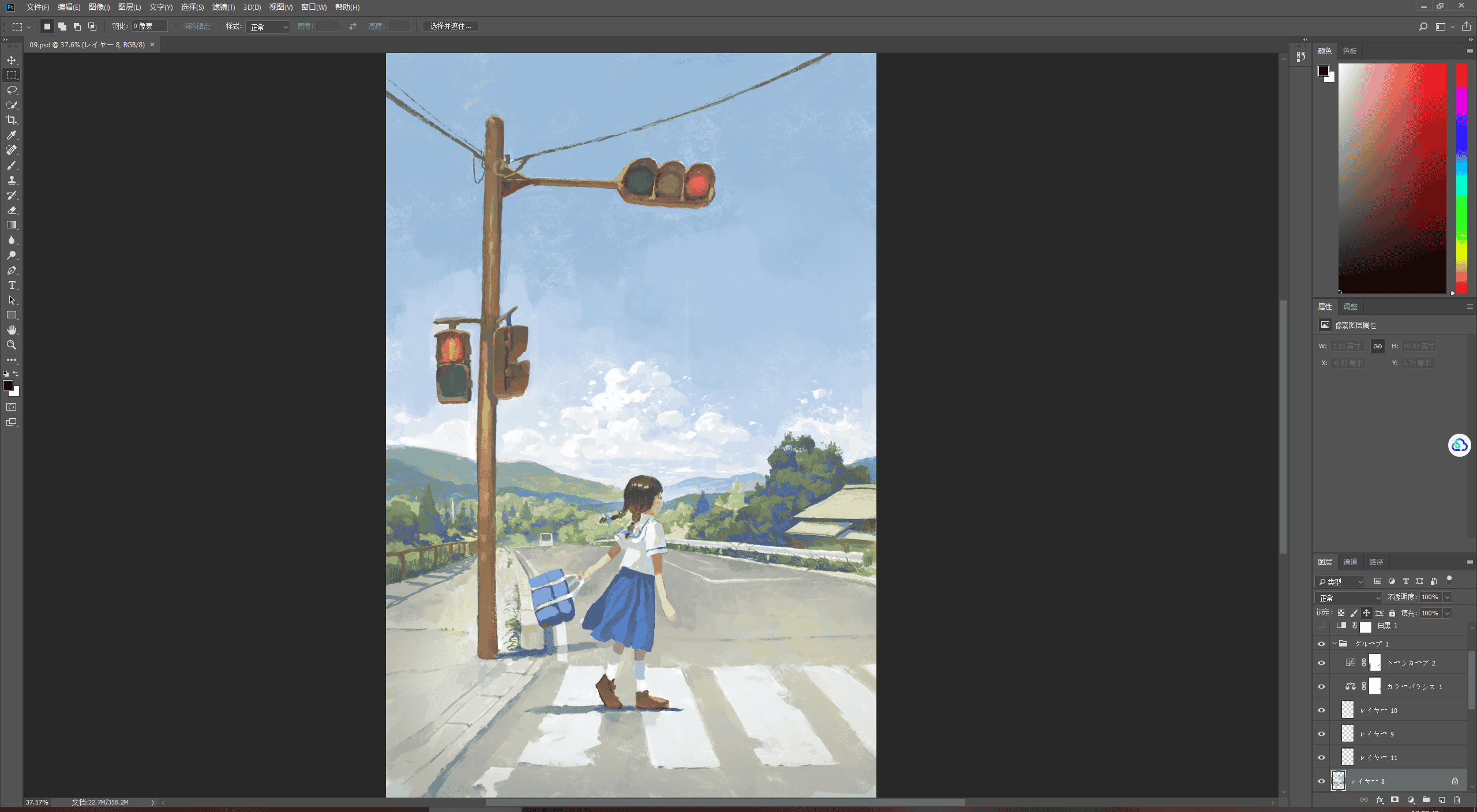Toggle the layer filter switch
Screen dimensions: 1477x812
[x=1449, y=580]
